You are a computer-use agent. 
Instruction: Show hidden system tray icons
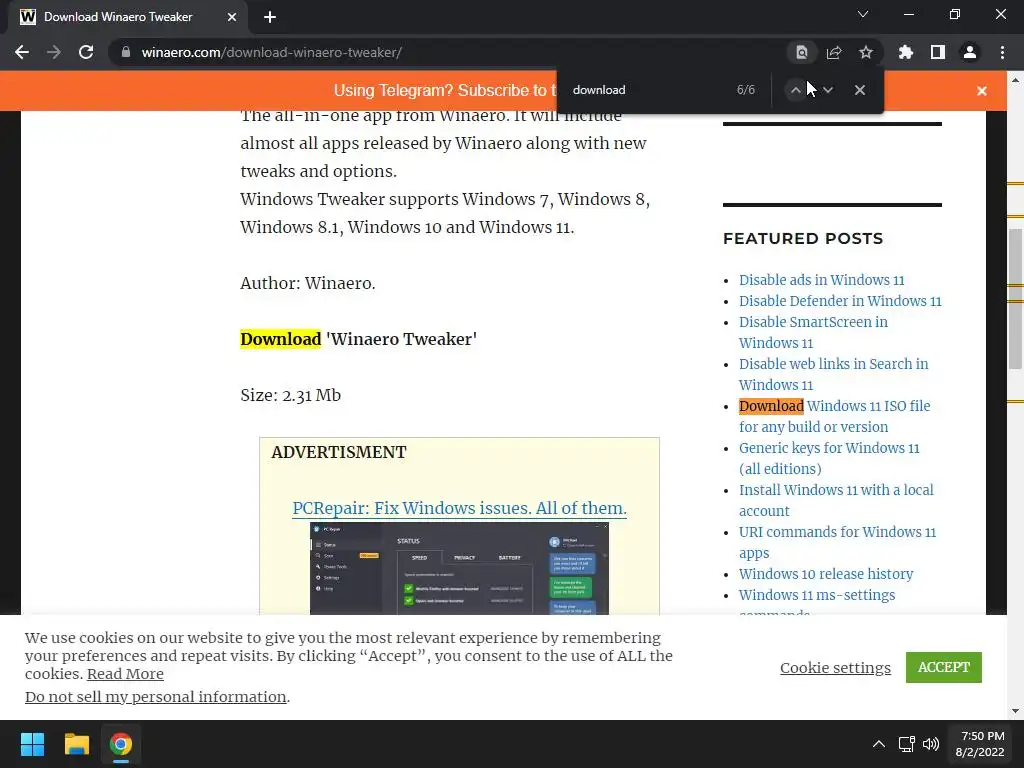[879, 744]
